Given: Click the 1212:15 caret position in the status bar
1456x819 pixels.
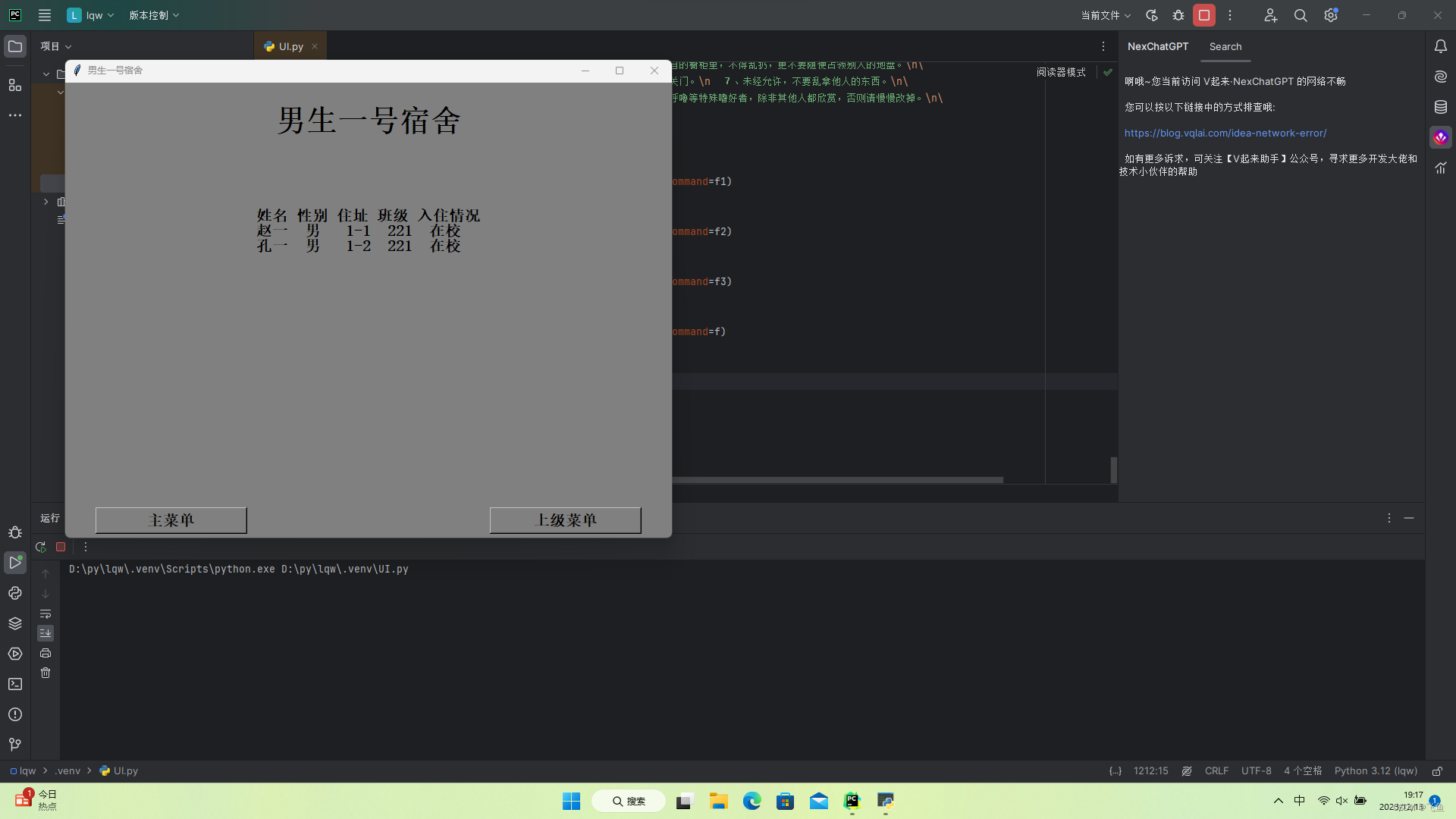Looking at the screenshot, I should 1150,770.
